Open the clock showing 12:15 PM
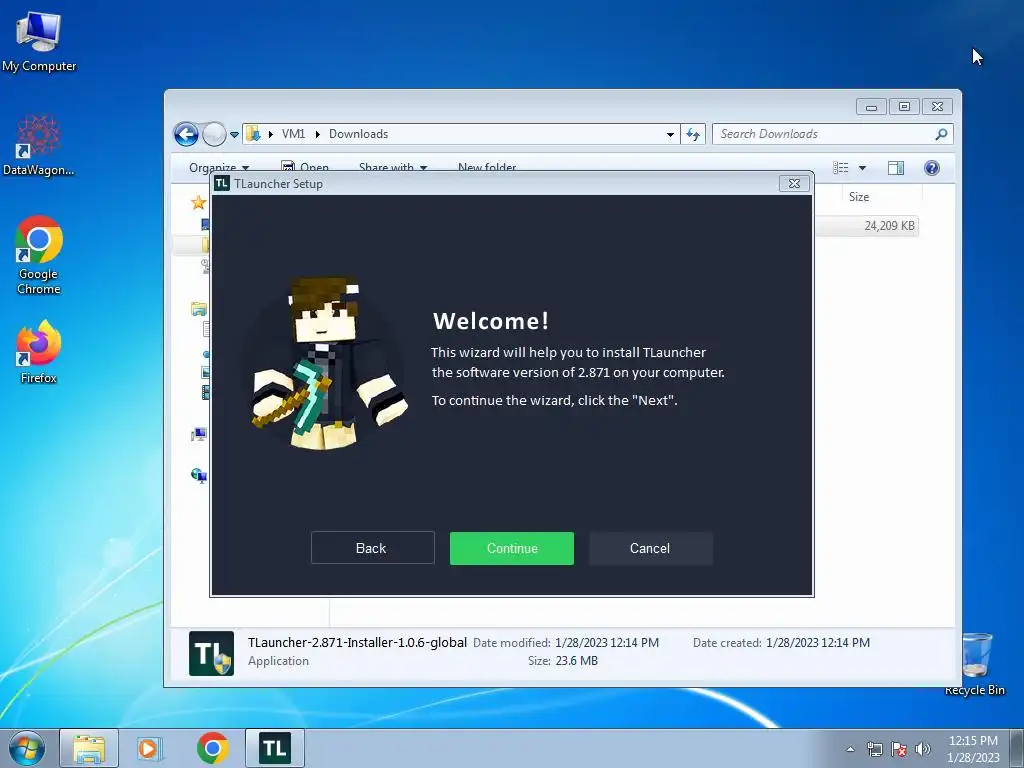The image size is (1024, 768). pyautogui.click(x=973, y=749)
